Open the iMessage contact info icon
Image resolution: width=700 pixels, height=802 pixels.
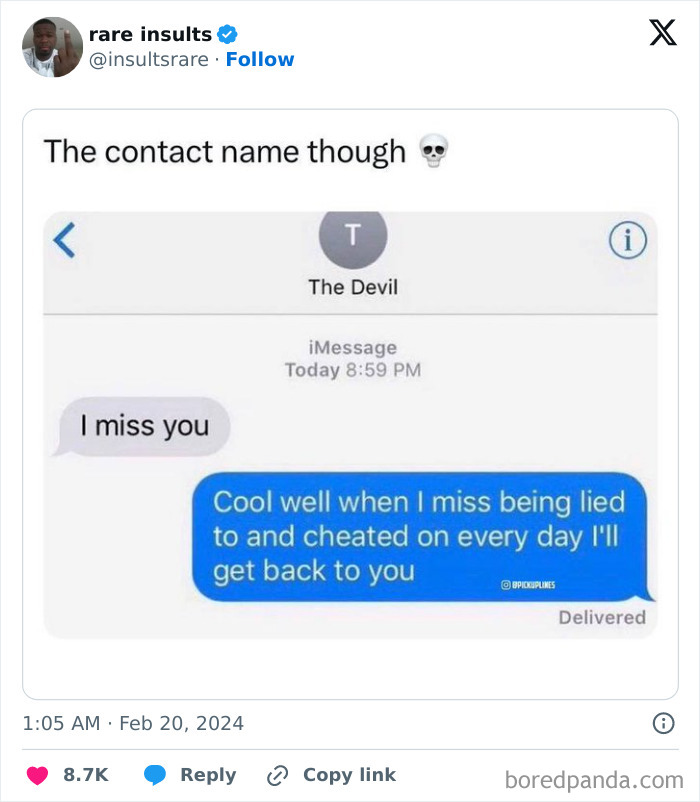[x=627, y=240]
